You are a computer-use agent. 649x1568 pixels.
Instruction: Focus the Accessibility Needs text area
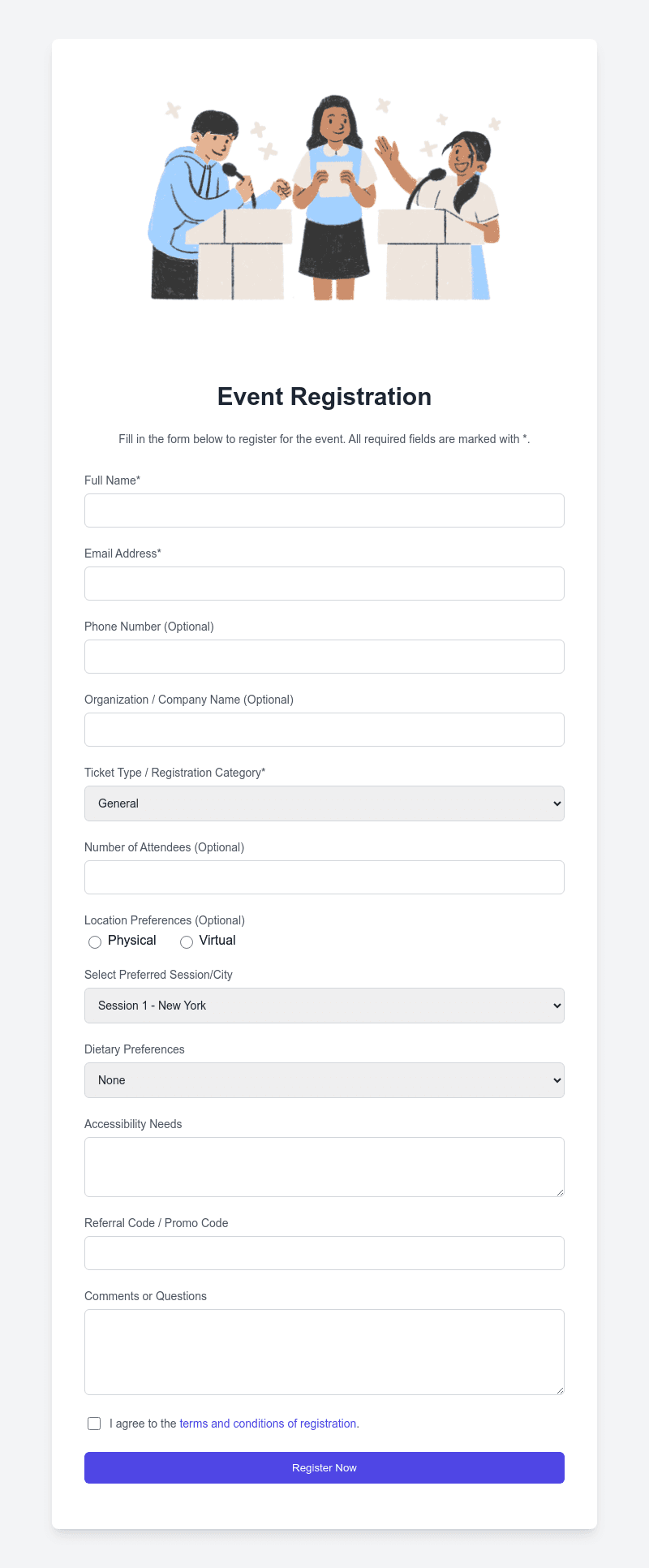coord(324,1166)
